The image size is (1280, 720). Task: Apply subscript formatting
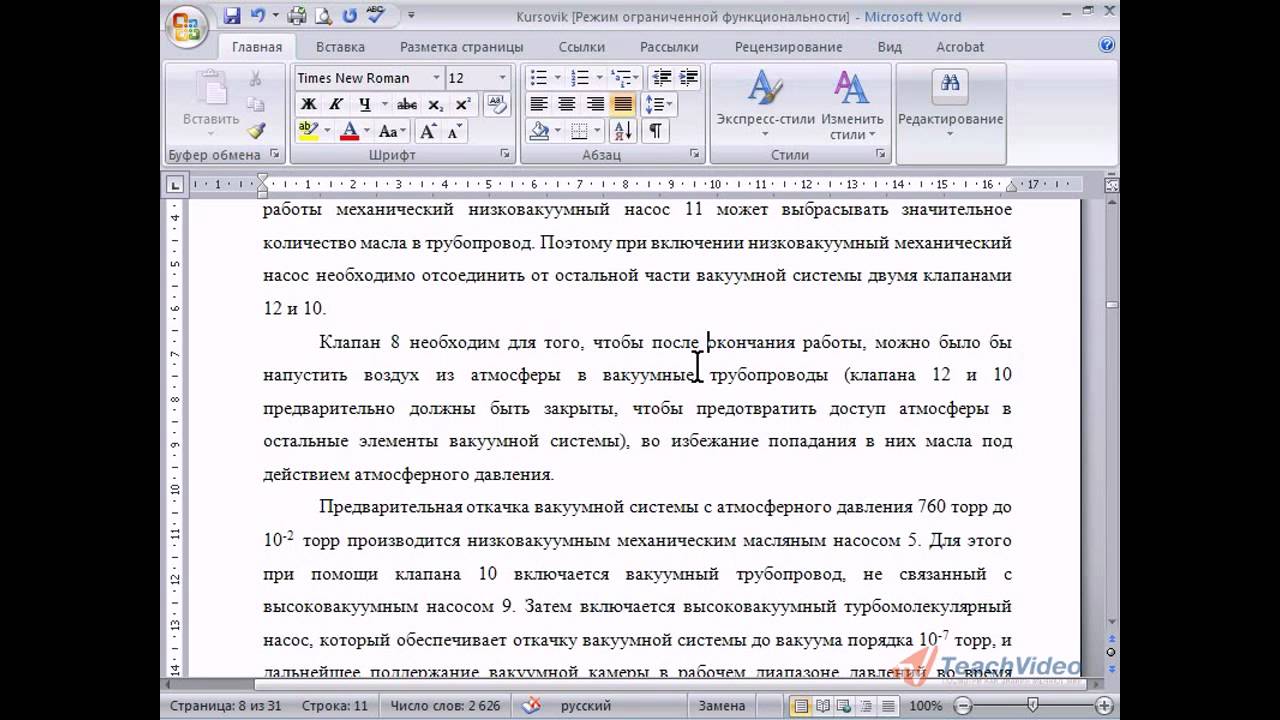tap(435, 104)
